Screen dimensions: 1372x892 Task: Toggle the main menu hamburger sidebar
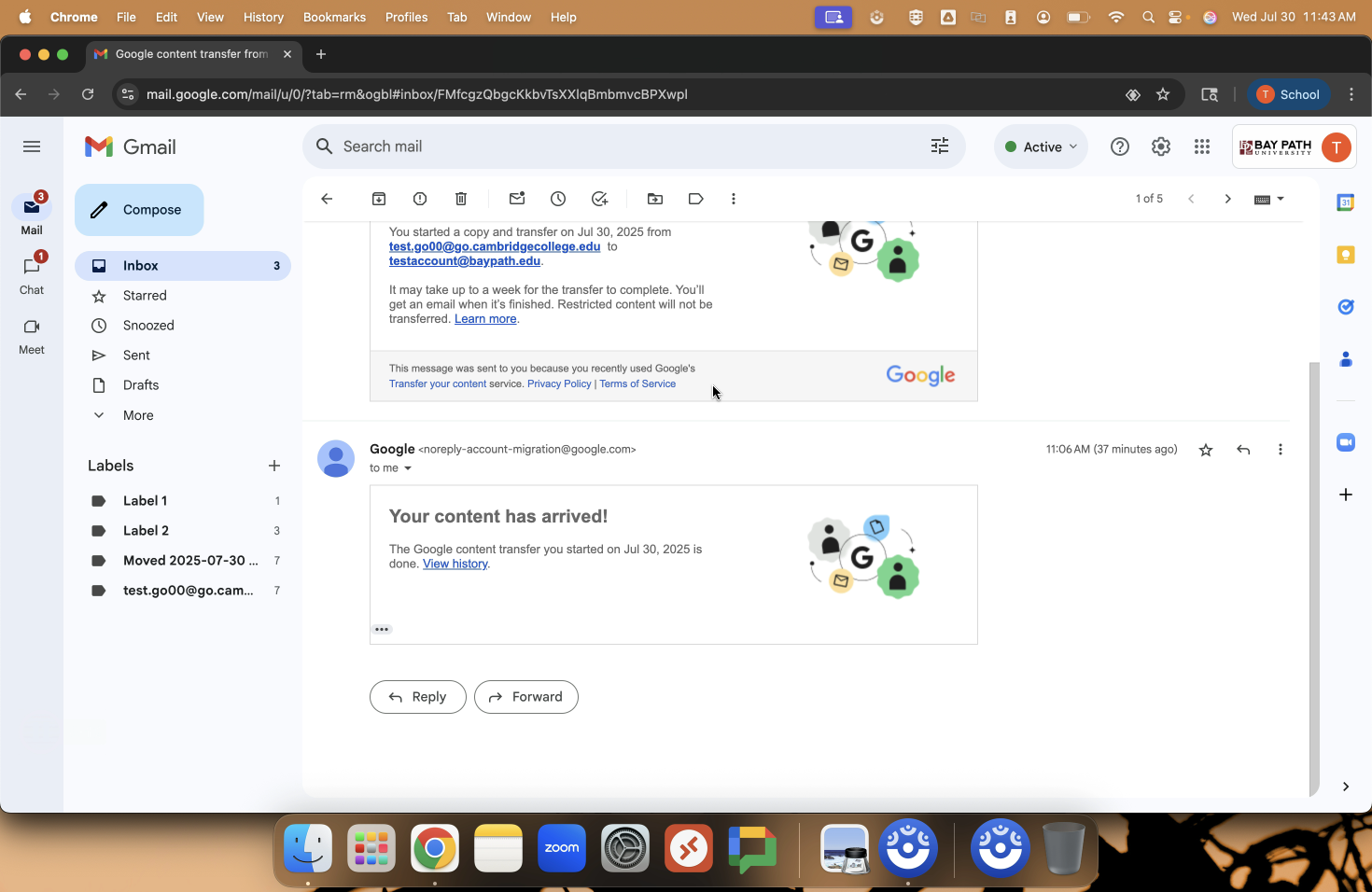32,146
